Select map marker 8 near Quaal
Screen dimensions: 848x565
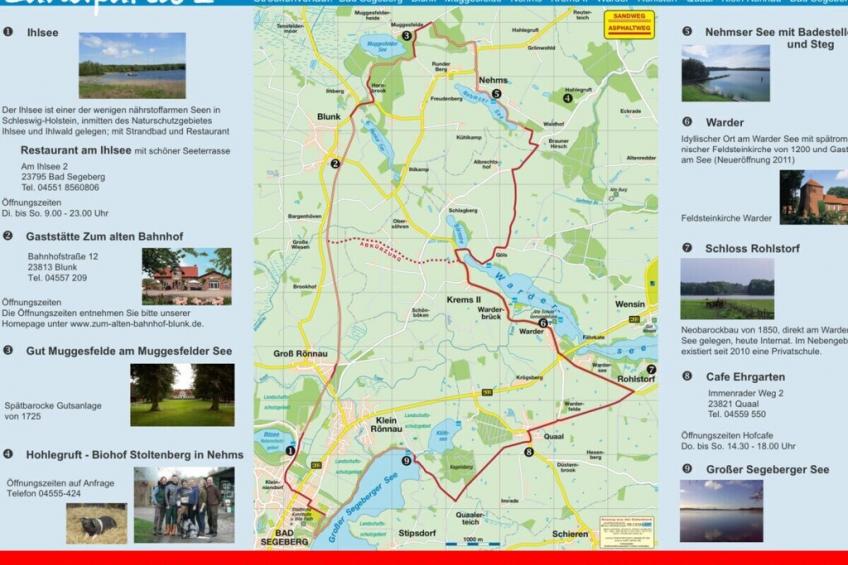[x=528, y=452]
